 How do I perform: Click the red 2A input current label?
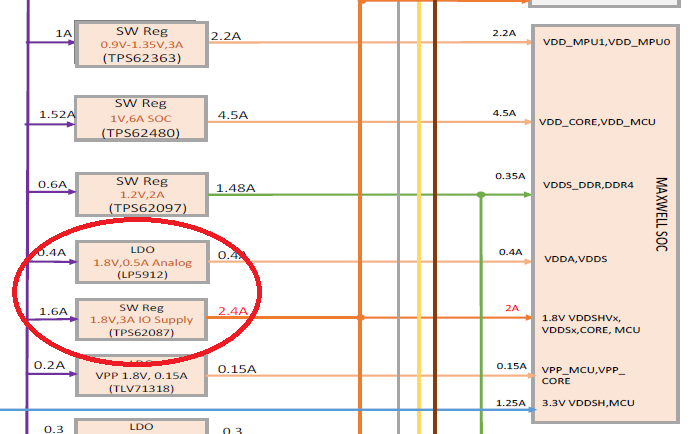point(512,308)
